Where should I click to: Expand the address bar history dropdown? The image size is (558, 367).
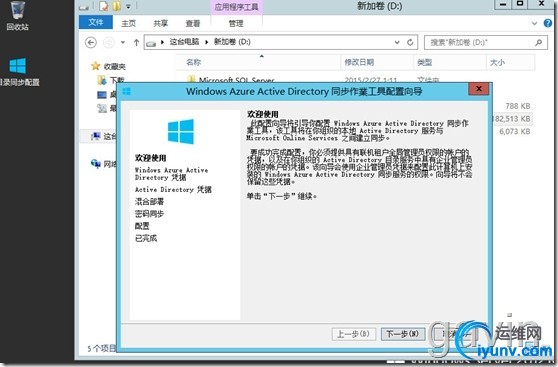(x=397, y=42)
